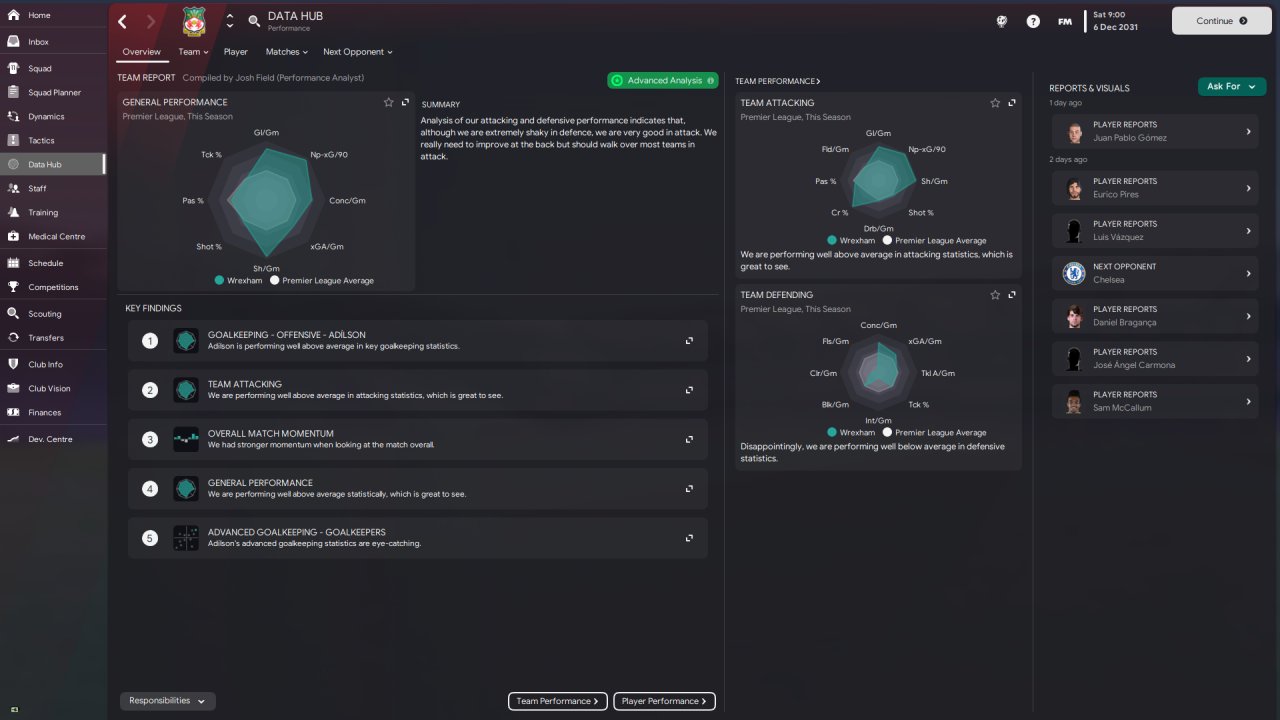Screen dimensions: 1280x720
Task: Expand the Team Defending chart panel
Action: pos(1012,295)
